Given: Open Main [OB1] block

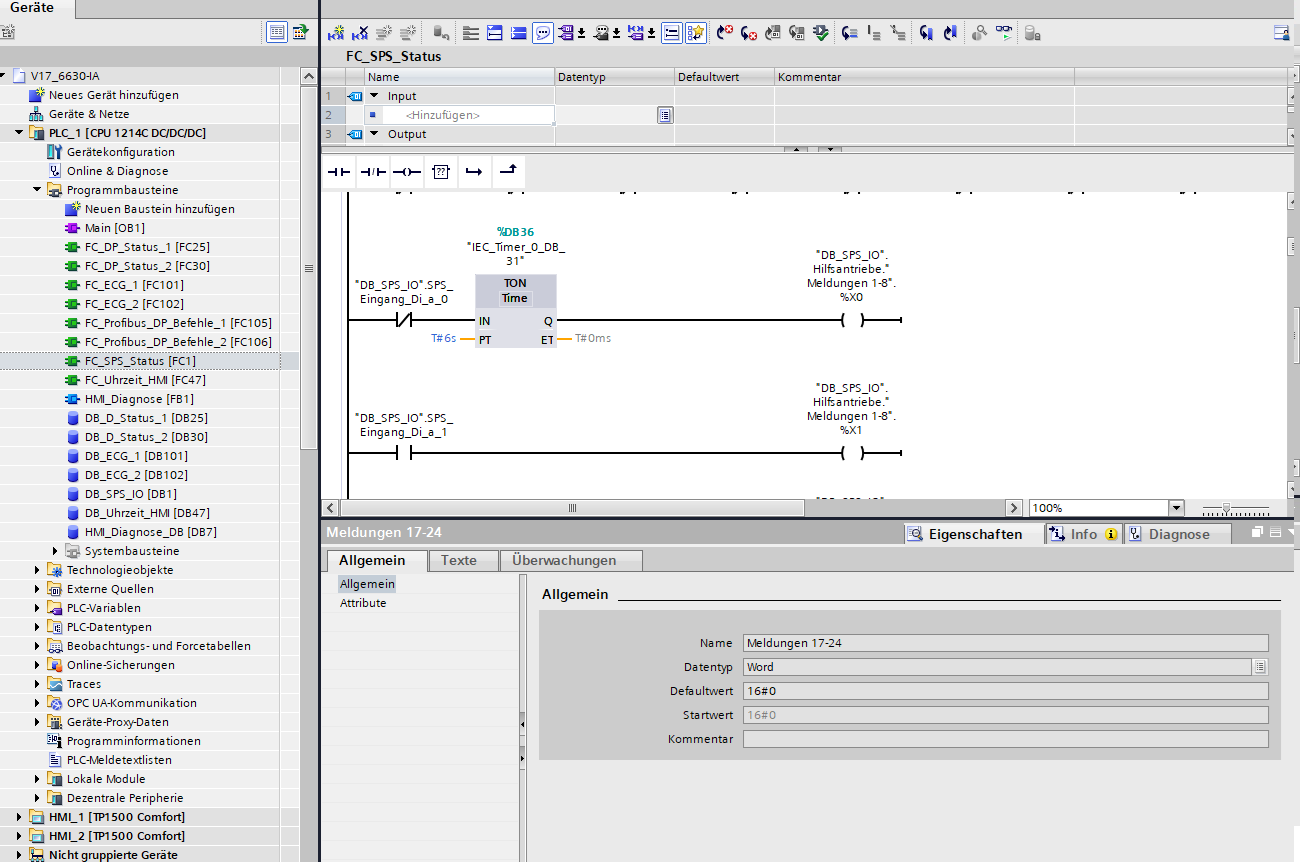Looking at the screenshot, I should click(x=114, y=228).
